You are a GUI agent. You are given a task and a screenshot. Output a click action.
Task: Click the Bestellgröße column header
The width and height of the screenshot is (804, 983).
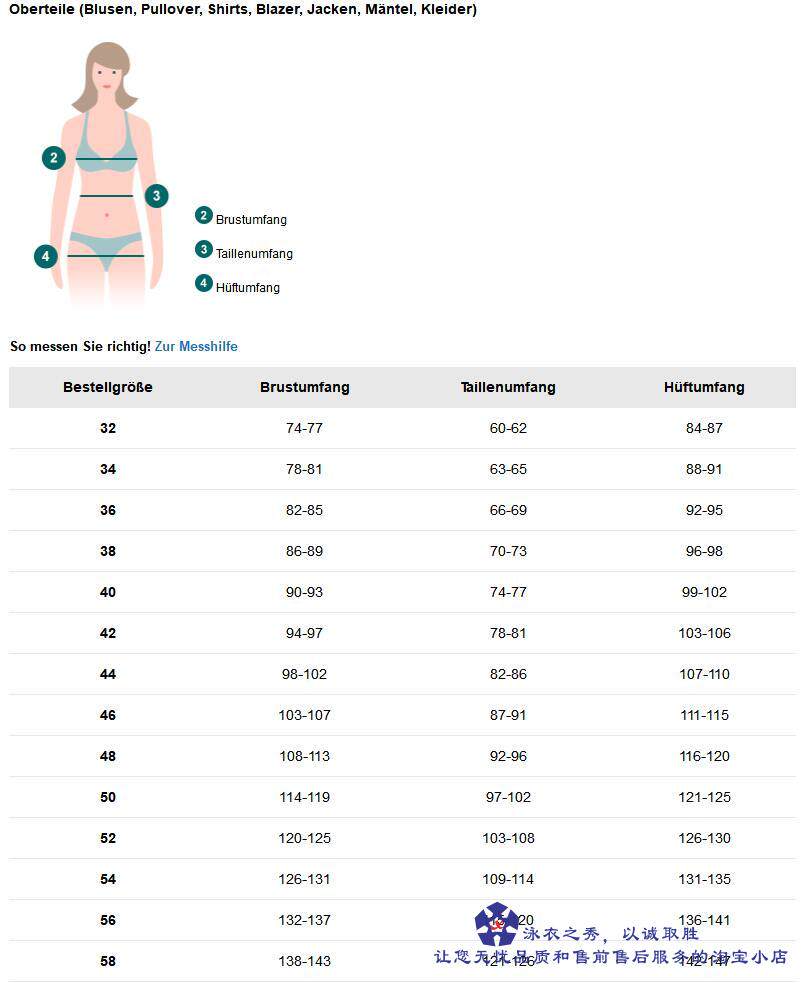108,388
